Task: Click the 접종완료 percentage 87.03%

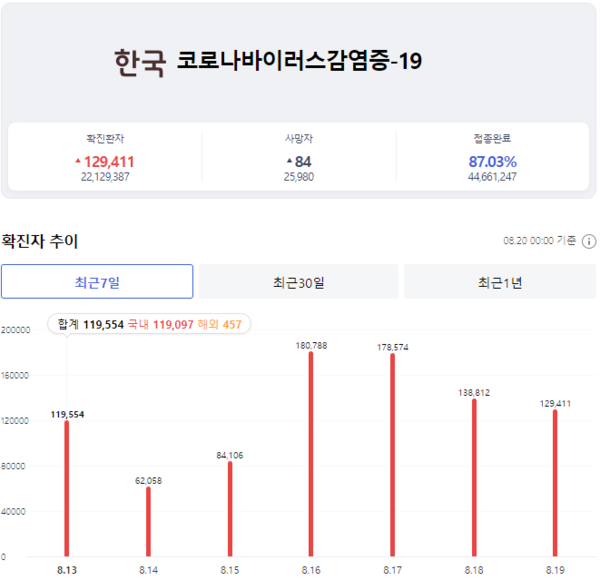Action: (x=492, y=162)
